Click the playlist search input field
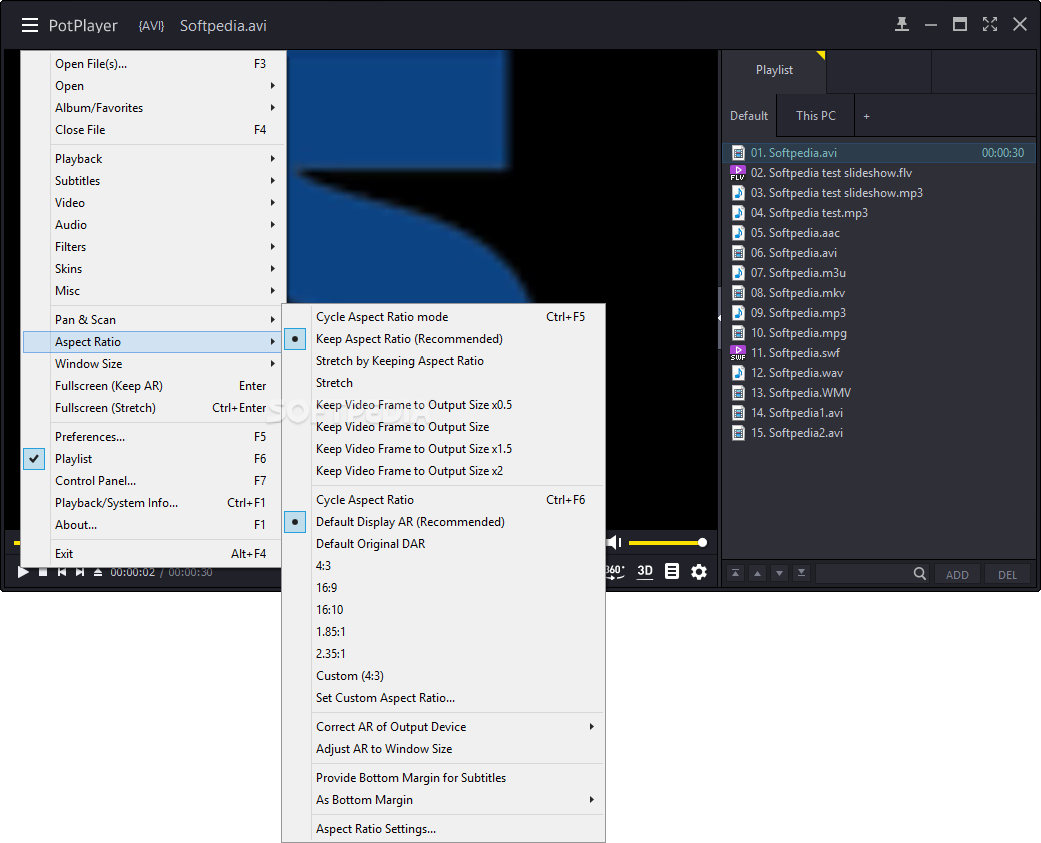This screenshot has height=843, width=1041. point(863,574)
